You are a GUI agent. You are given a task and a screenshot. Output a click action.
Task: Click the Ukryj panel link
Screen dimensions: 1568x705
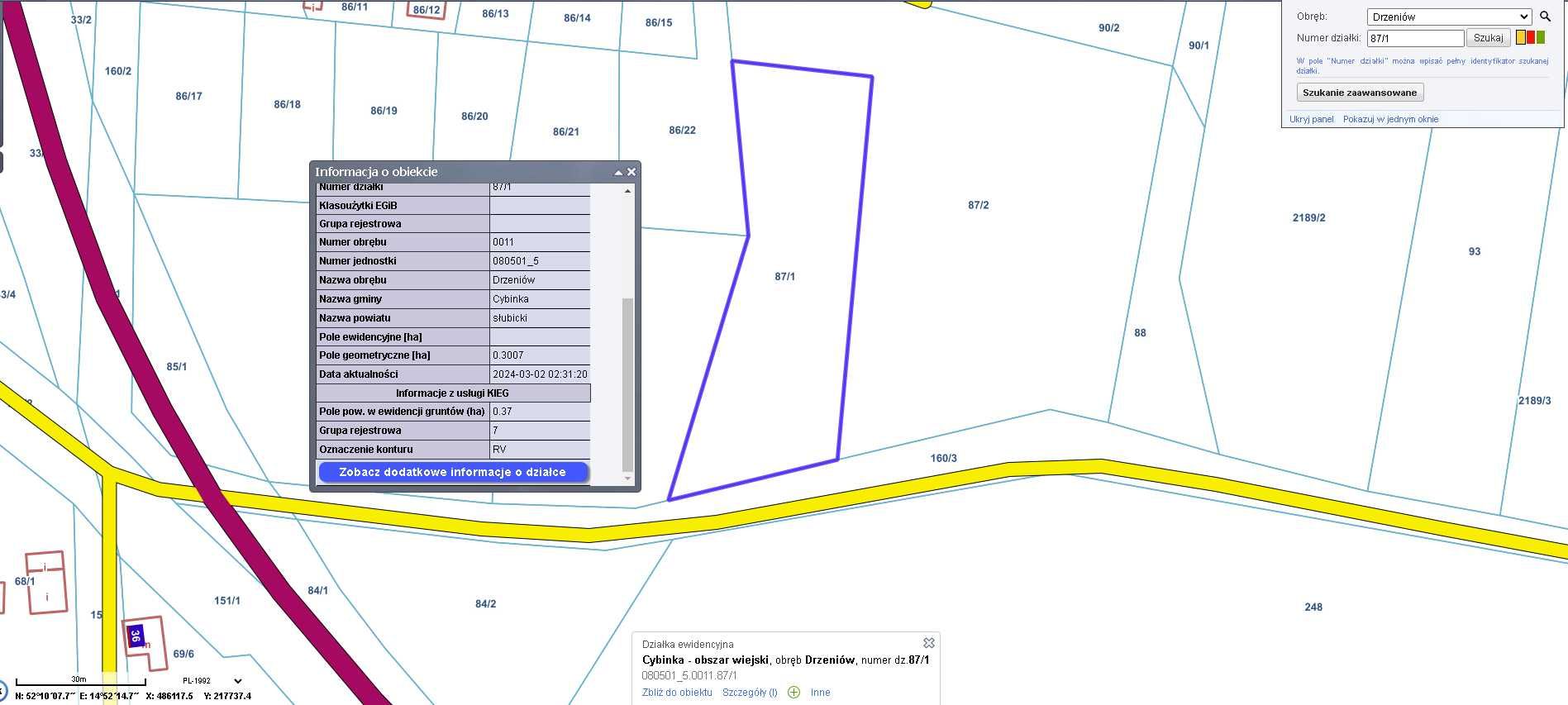tap(1312, 119)
